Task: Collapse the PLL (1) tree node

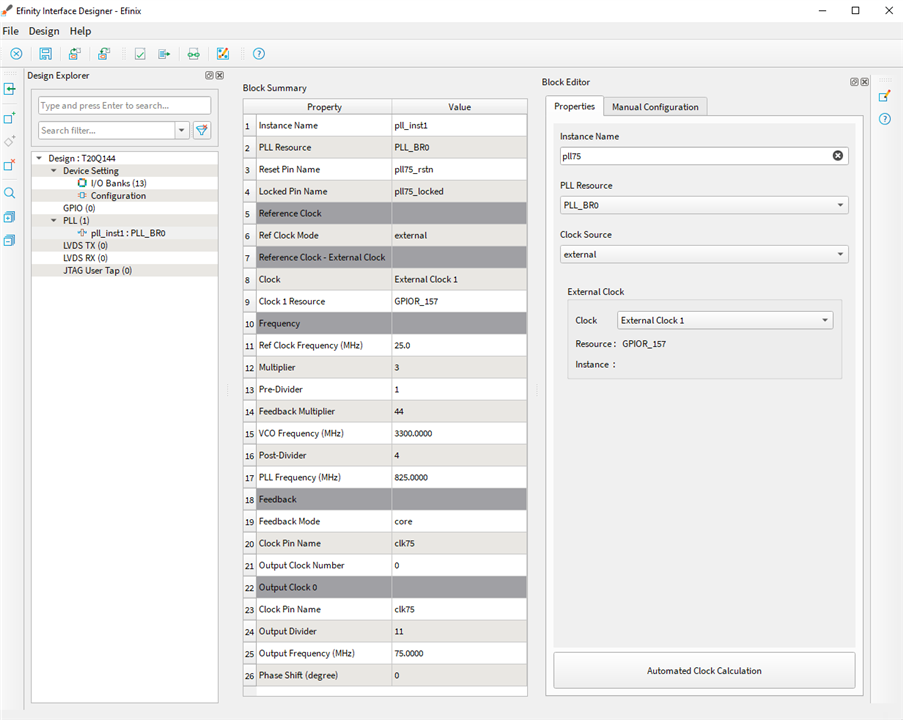Action: [x=54, y=220]
